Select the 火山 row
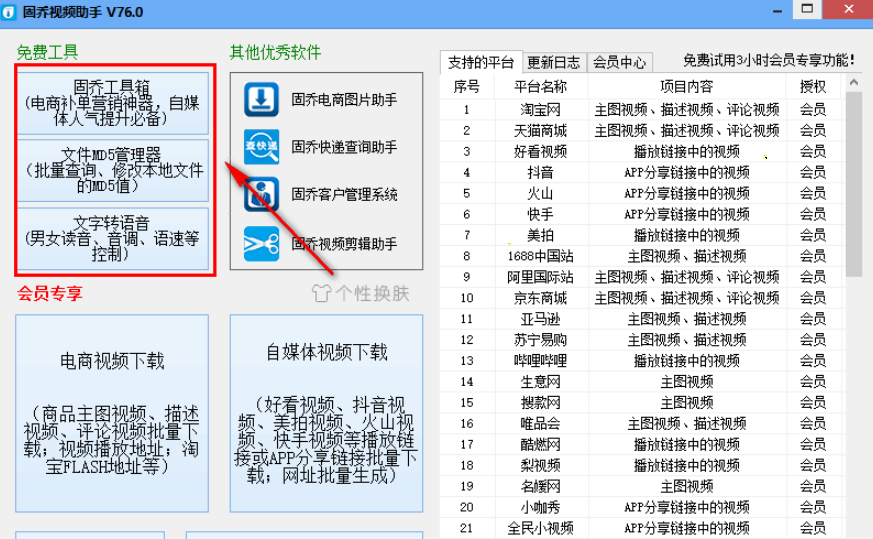The image size is (873, 539). pos(642,194)
